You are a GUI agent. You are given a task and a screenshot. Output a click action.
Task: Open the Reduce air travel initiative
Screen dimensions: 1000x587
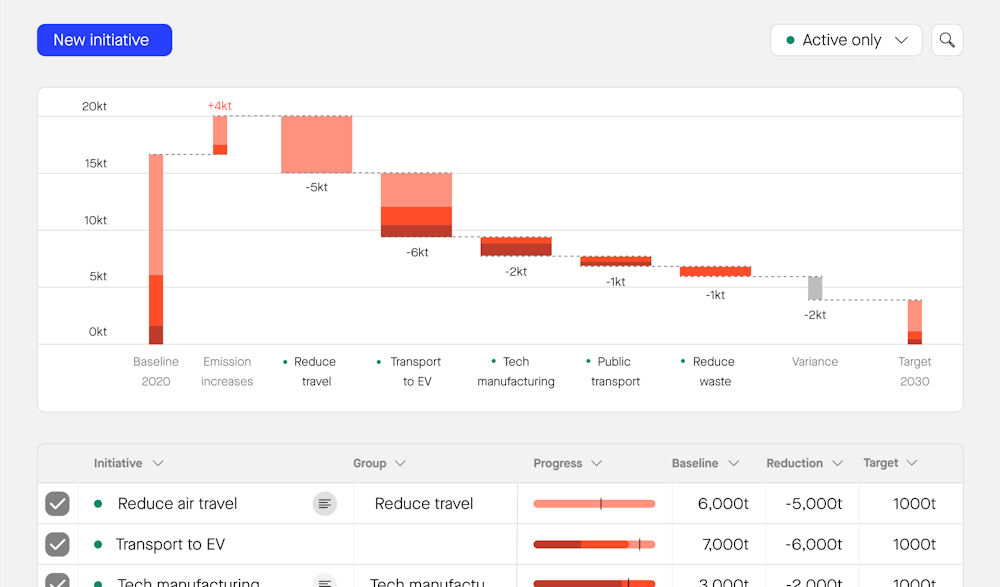[177, 504]
